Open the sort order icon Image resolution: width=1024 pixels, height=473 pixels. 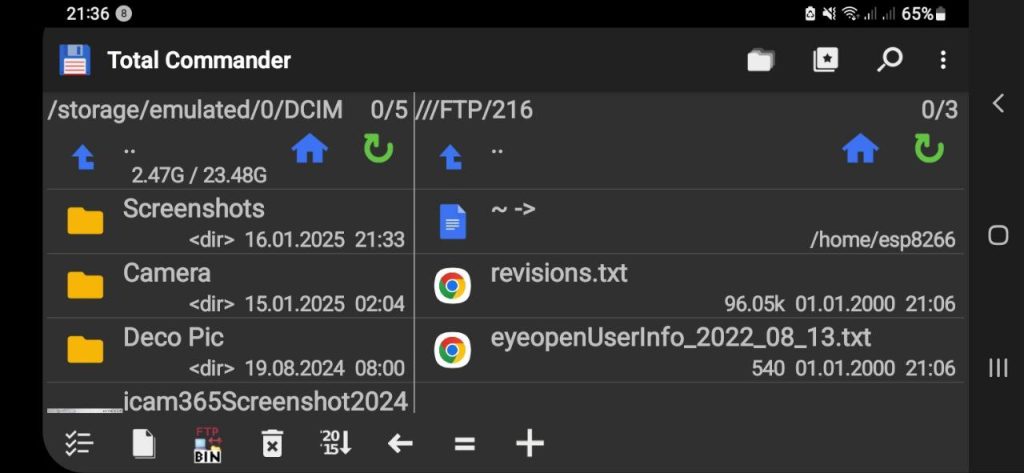pyautogui.click(x=336, y=443)
